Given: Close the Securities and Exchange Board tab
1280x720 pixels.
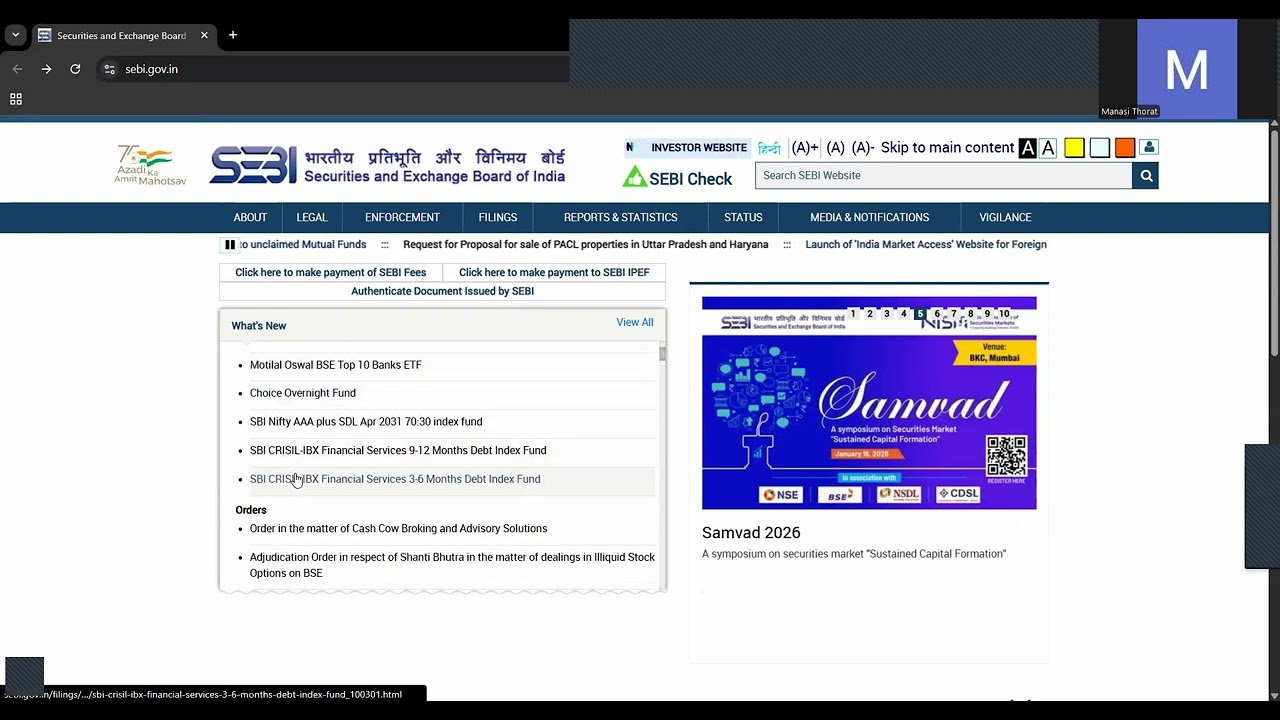Looking at the screenshot, I should click(204, 35).
